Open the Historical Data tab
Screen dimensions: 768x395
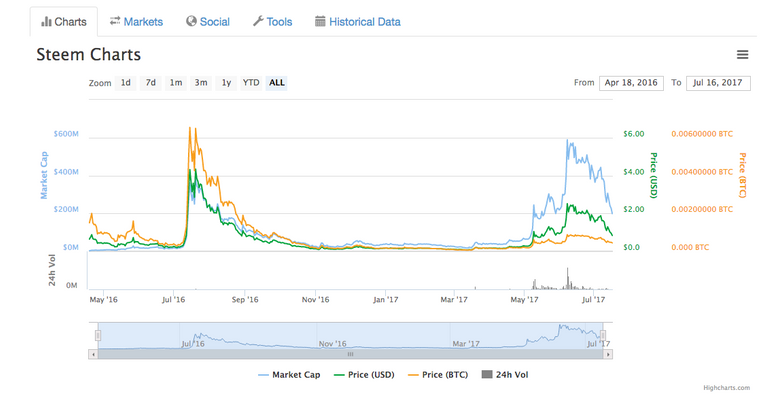point(358,22)
